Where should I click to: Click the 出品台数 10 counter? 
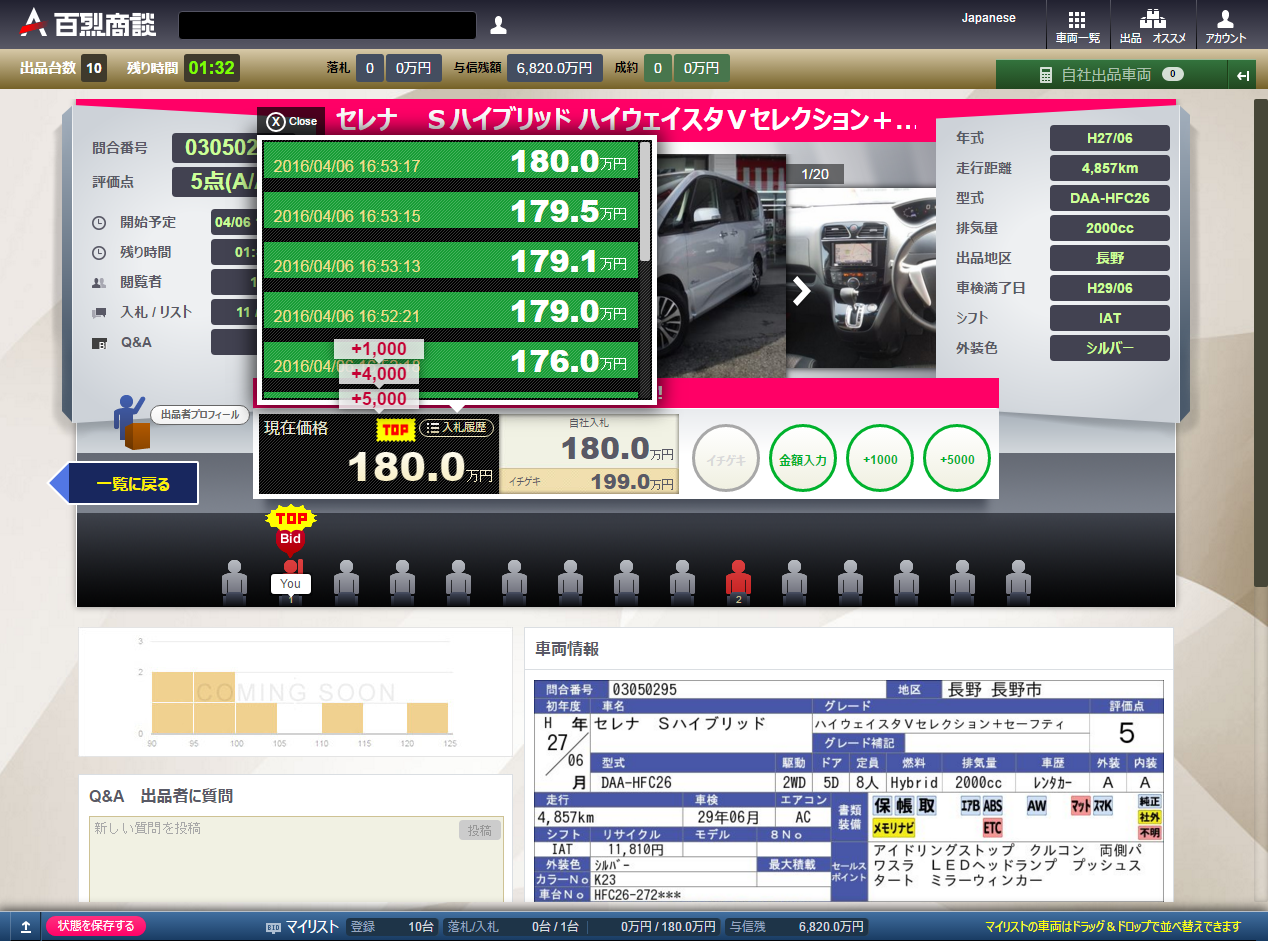tap(94, 68)
